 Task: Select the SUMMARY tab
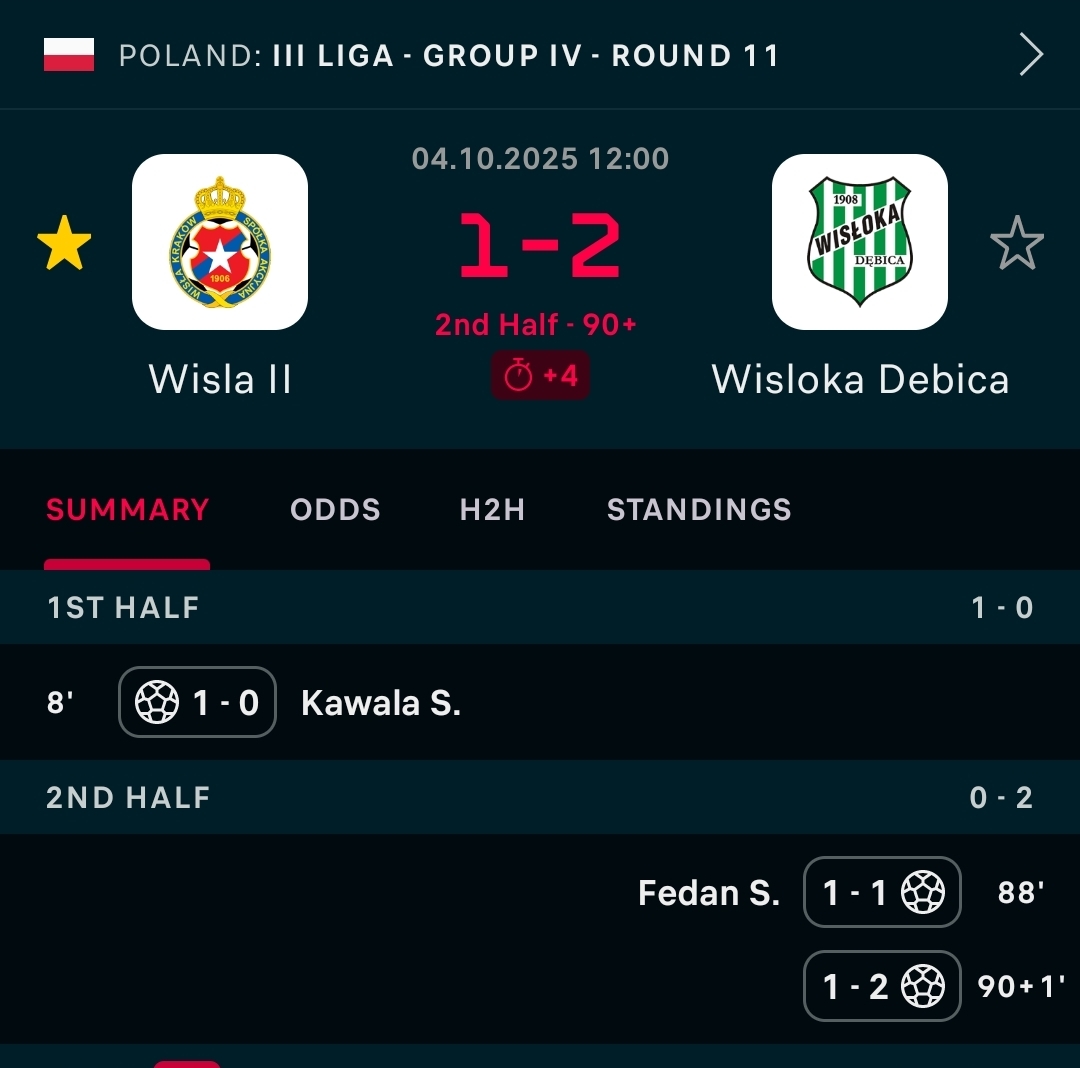[128, 510]
